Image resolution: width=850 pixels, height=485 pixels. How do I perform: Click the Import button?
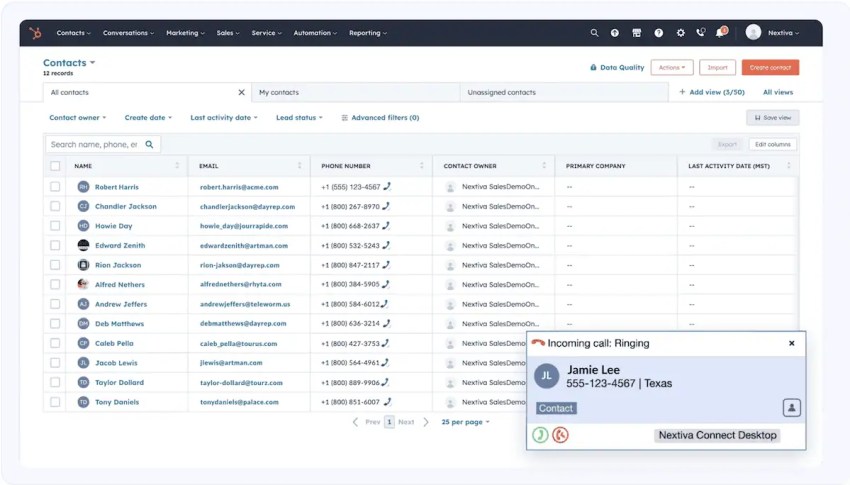point(717,67)
